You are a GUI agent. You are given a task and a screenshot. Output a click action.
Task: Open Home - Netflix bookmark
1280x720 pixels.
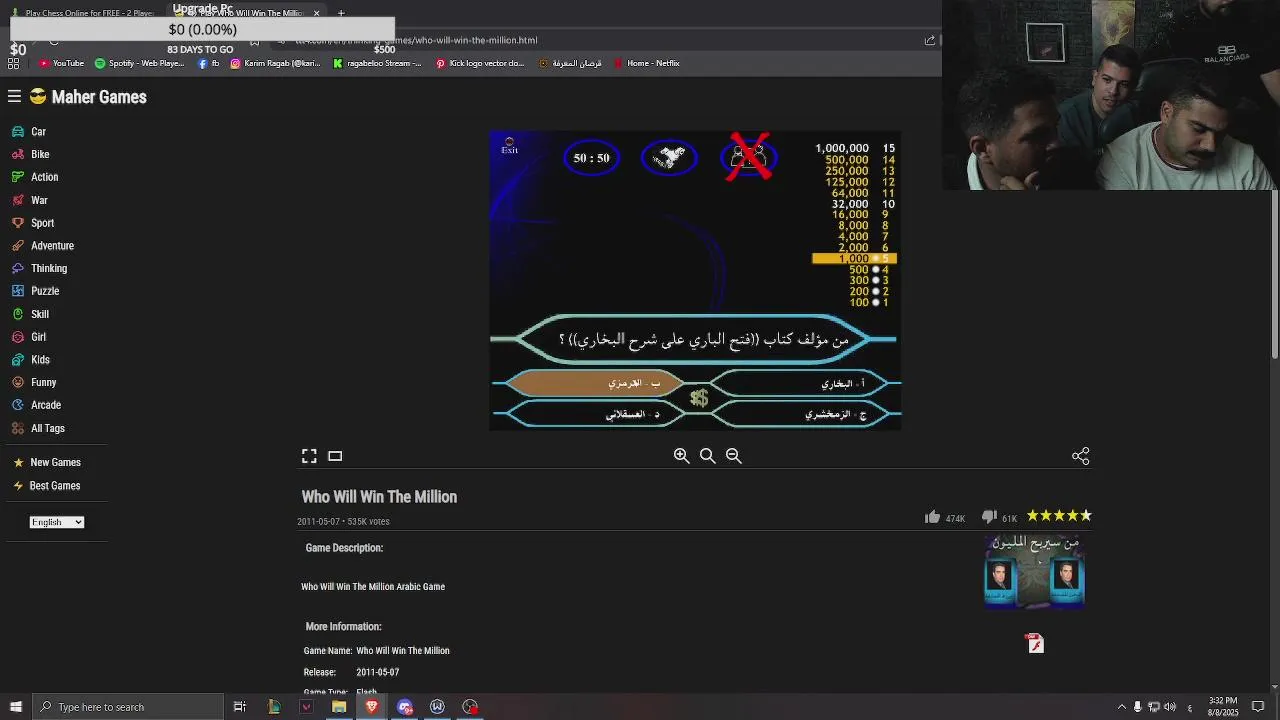(x=646, y=63)
